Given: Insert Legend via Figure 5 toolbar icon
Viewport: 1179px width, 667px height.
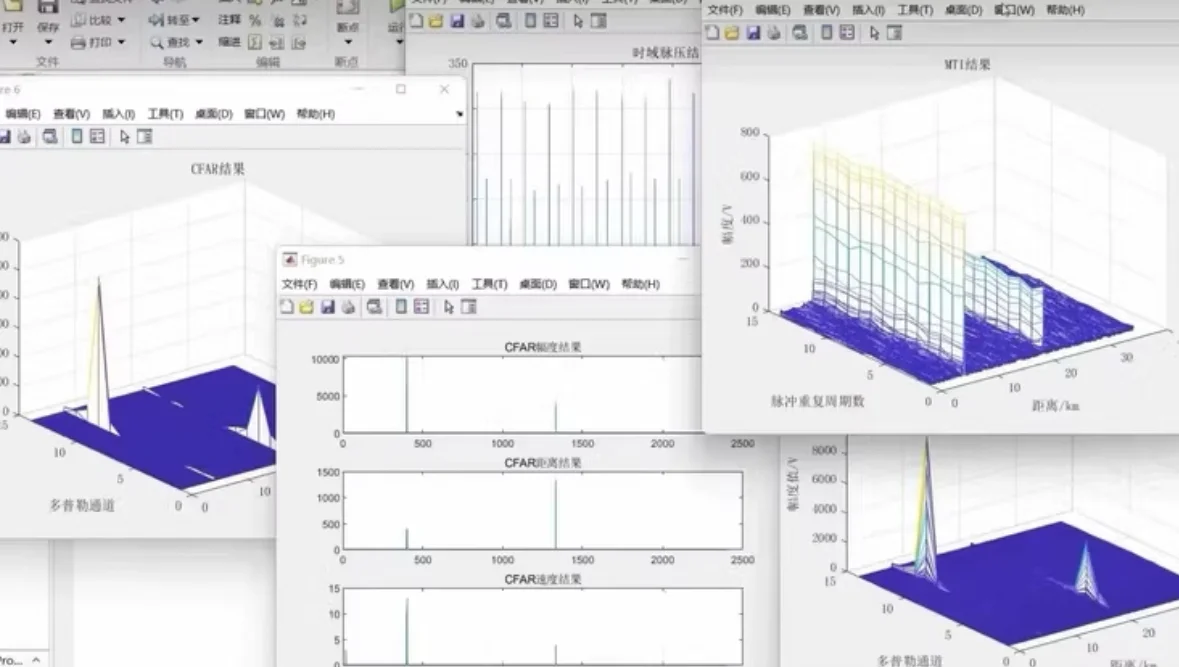Looking at the screenshot, I should click(x=421, y=307).
